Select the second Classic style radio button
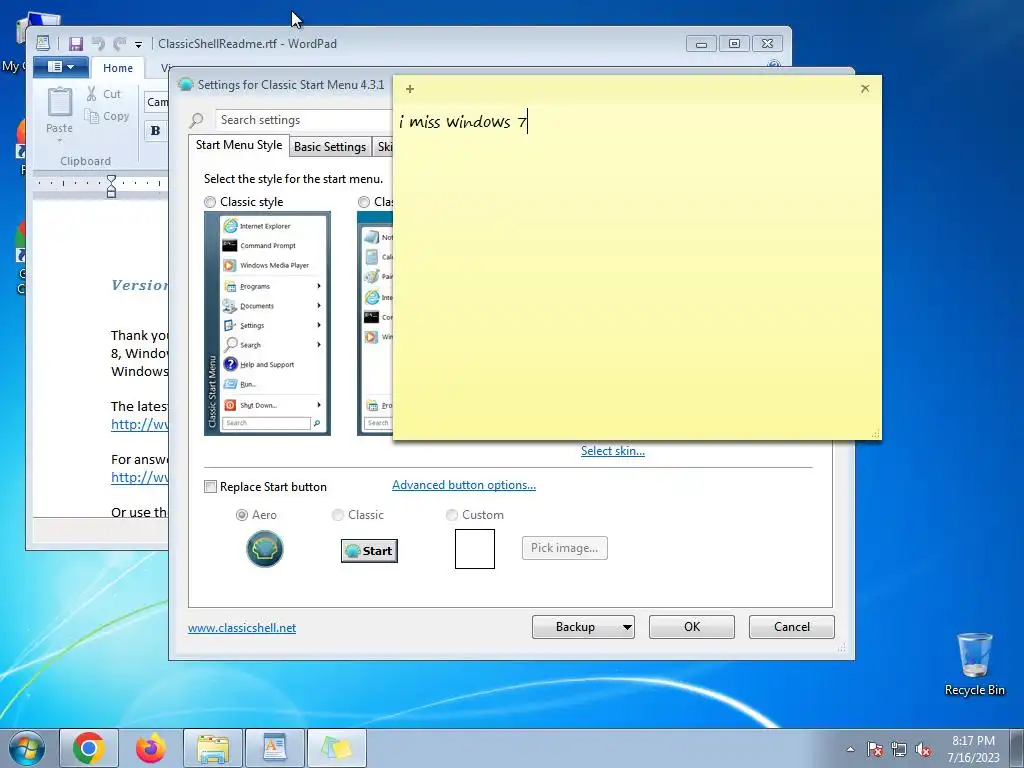 click(x=364, y=202)
